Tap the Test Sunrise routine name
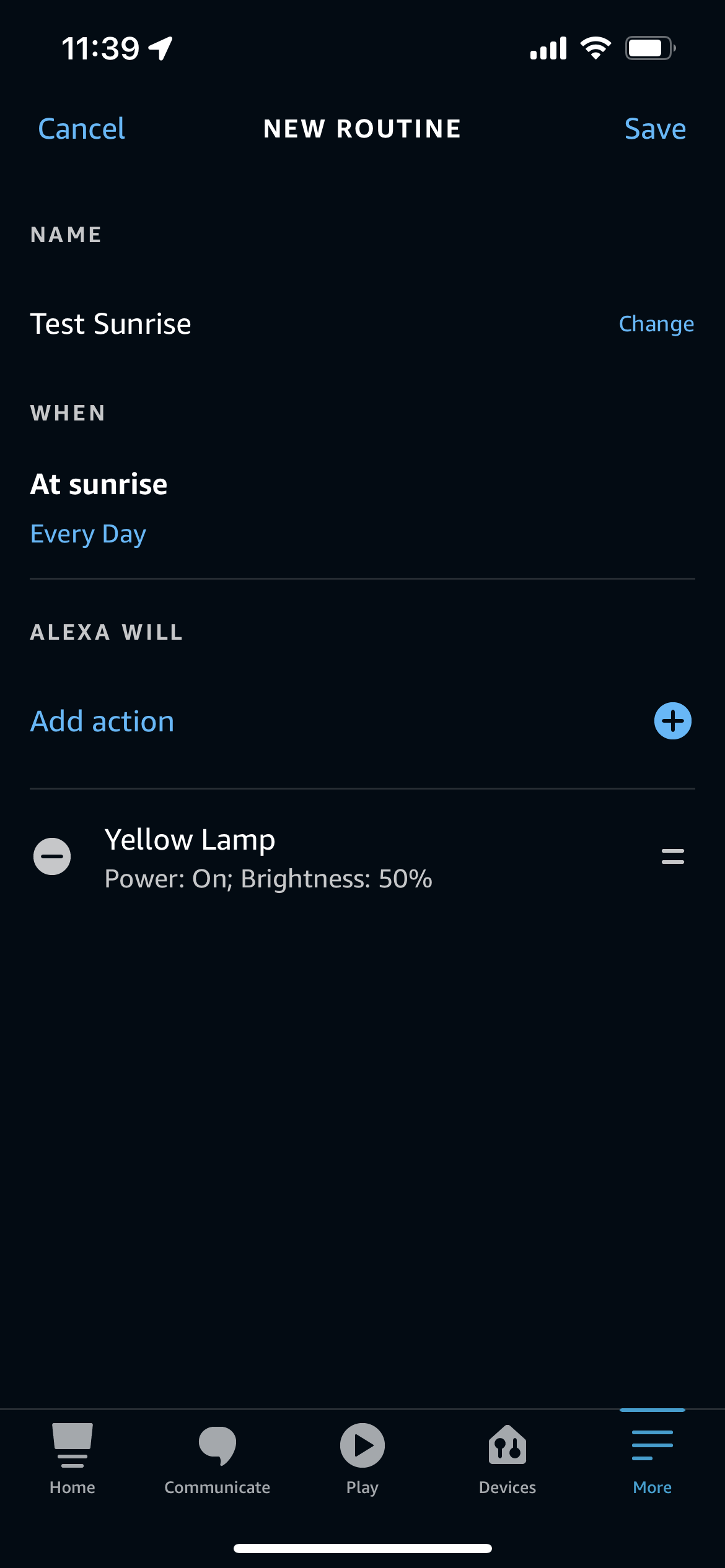 (111, 324)
